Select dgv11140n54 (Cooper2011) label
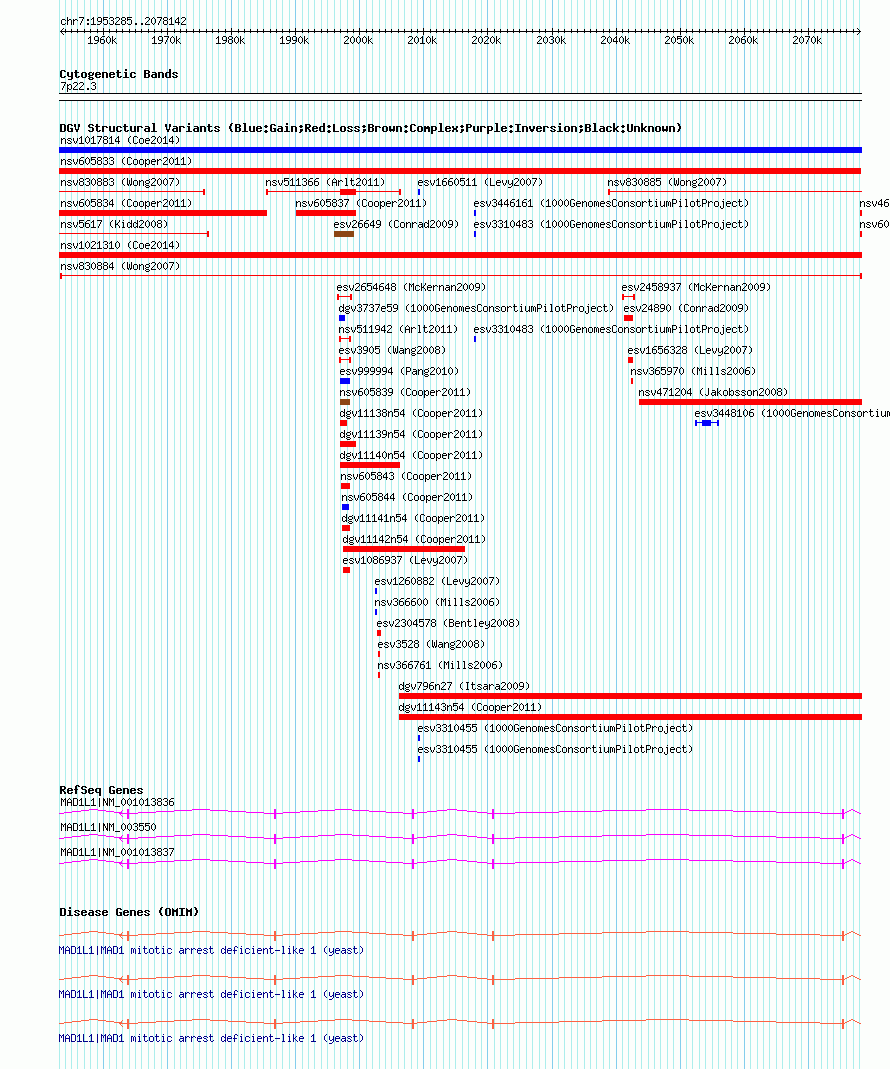The width and height of the screenshot is (890, 1069). click(x=411, y=455)
